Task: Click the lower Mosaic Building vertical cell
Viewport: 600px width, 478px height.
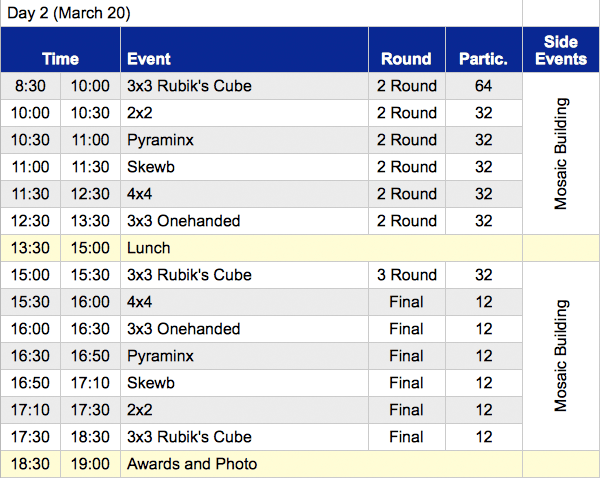Action: click(x=561, y=355)
